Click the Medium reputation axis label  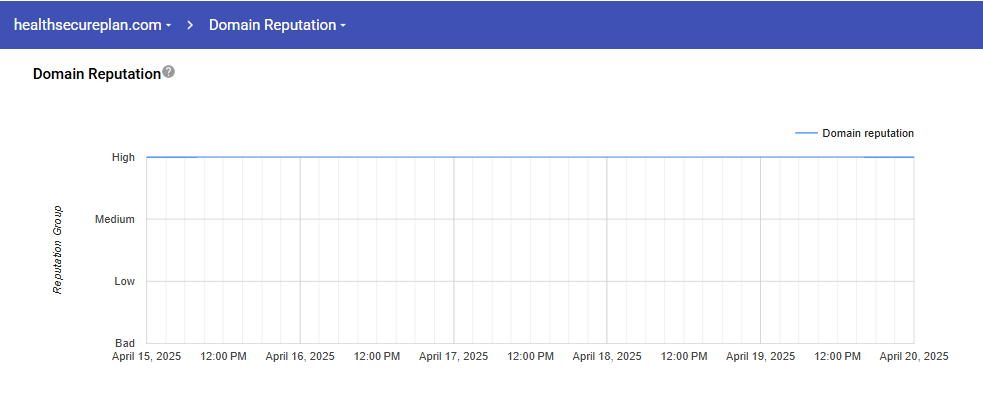pyautogui.click(x=114, y=219)
